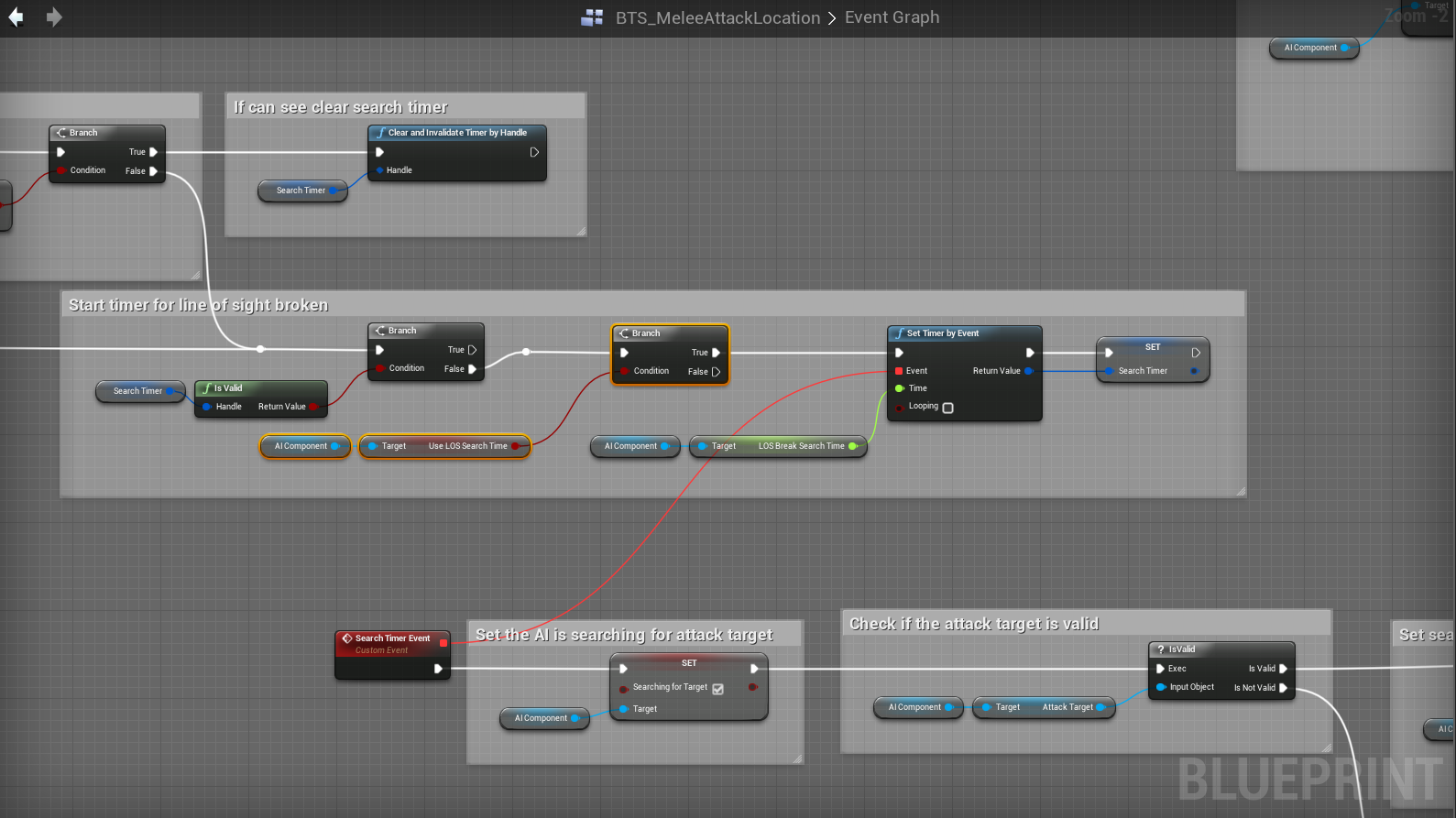Select Event Graph in the breadcrumb
The image size is (1456, 818).
point(892,17)
